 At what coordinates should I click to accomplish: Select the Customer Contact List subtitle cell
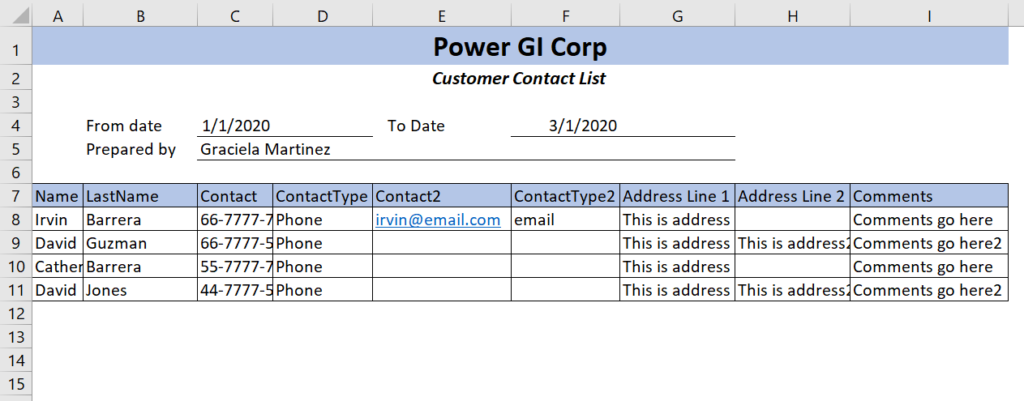[520, 79]
